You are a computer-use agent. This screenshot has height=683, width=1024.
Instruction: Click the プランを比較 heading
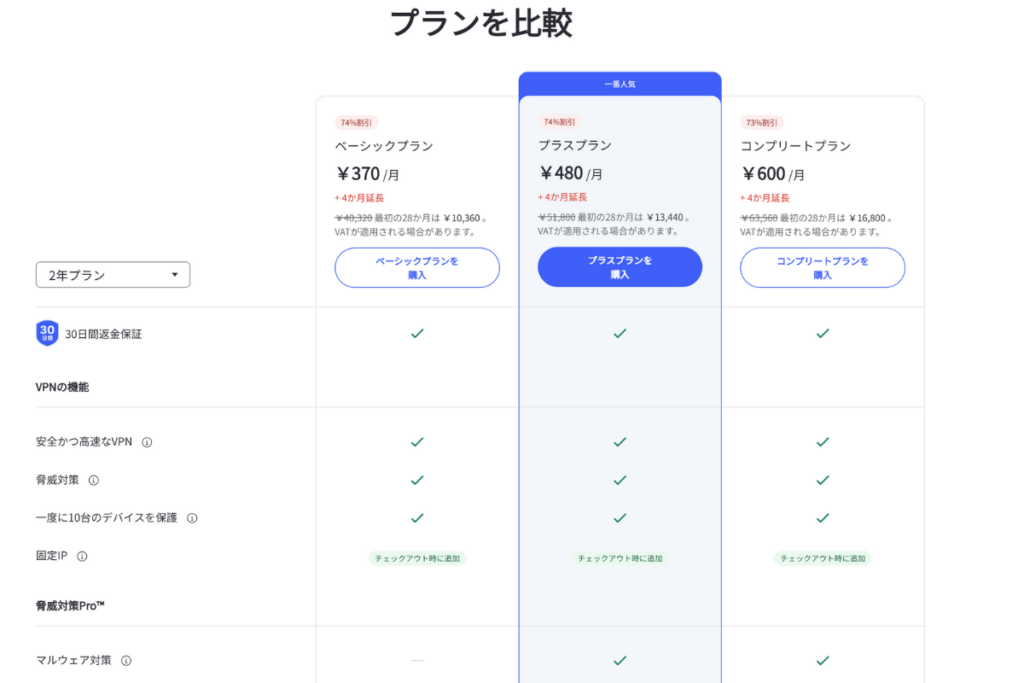click(481, 24)
